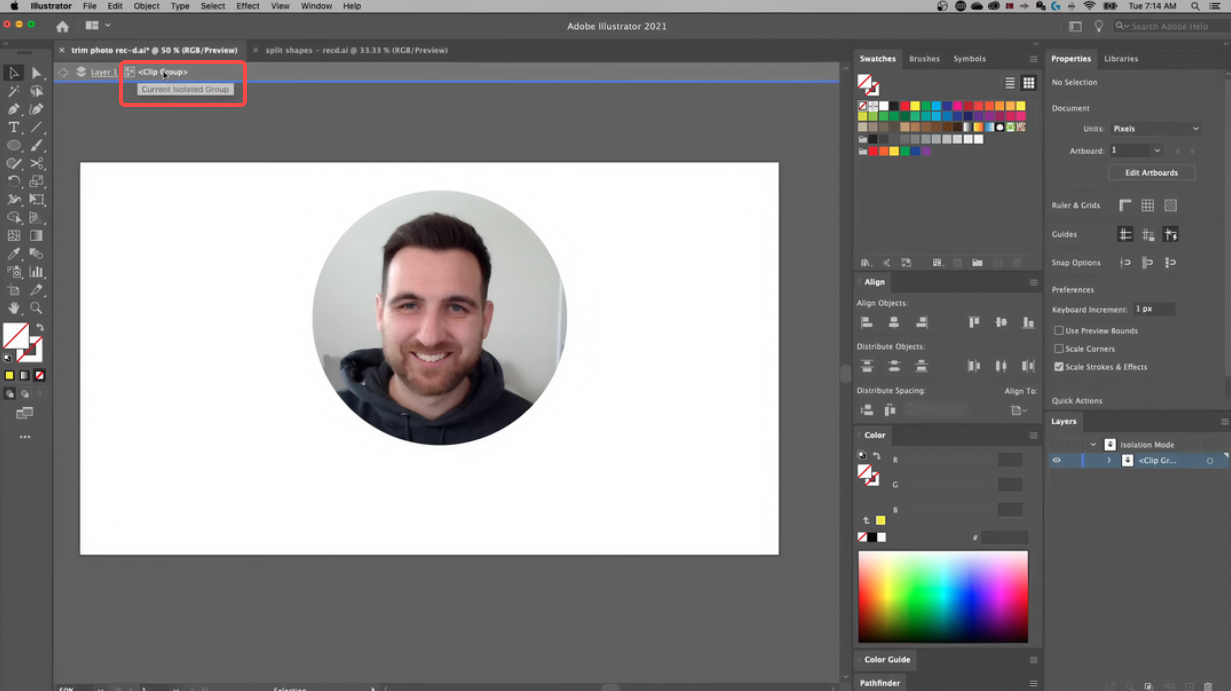Select the Type tool

14,127
